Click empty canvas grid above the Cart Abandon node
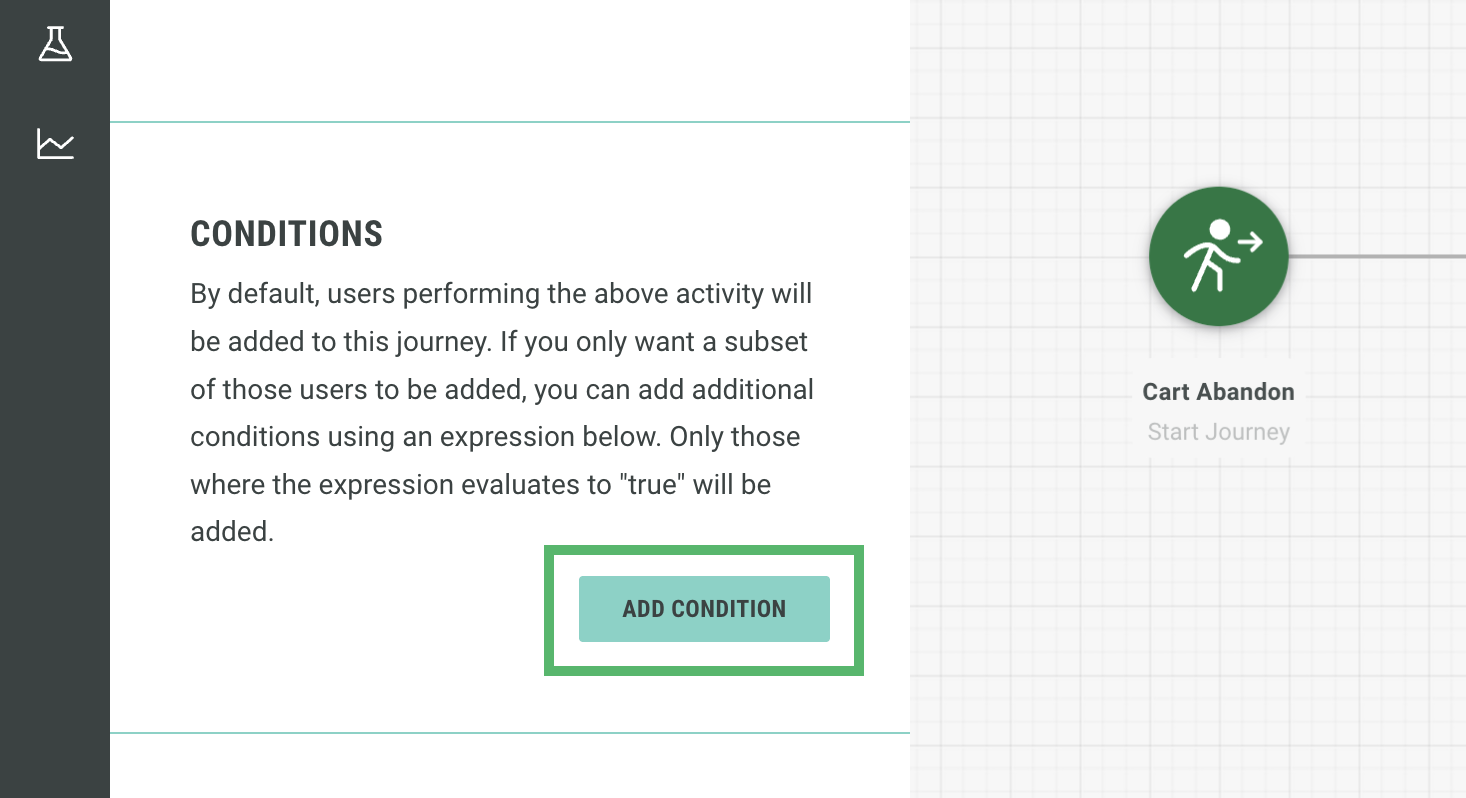 pyautogui.click(x=1218, y=90)
